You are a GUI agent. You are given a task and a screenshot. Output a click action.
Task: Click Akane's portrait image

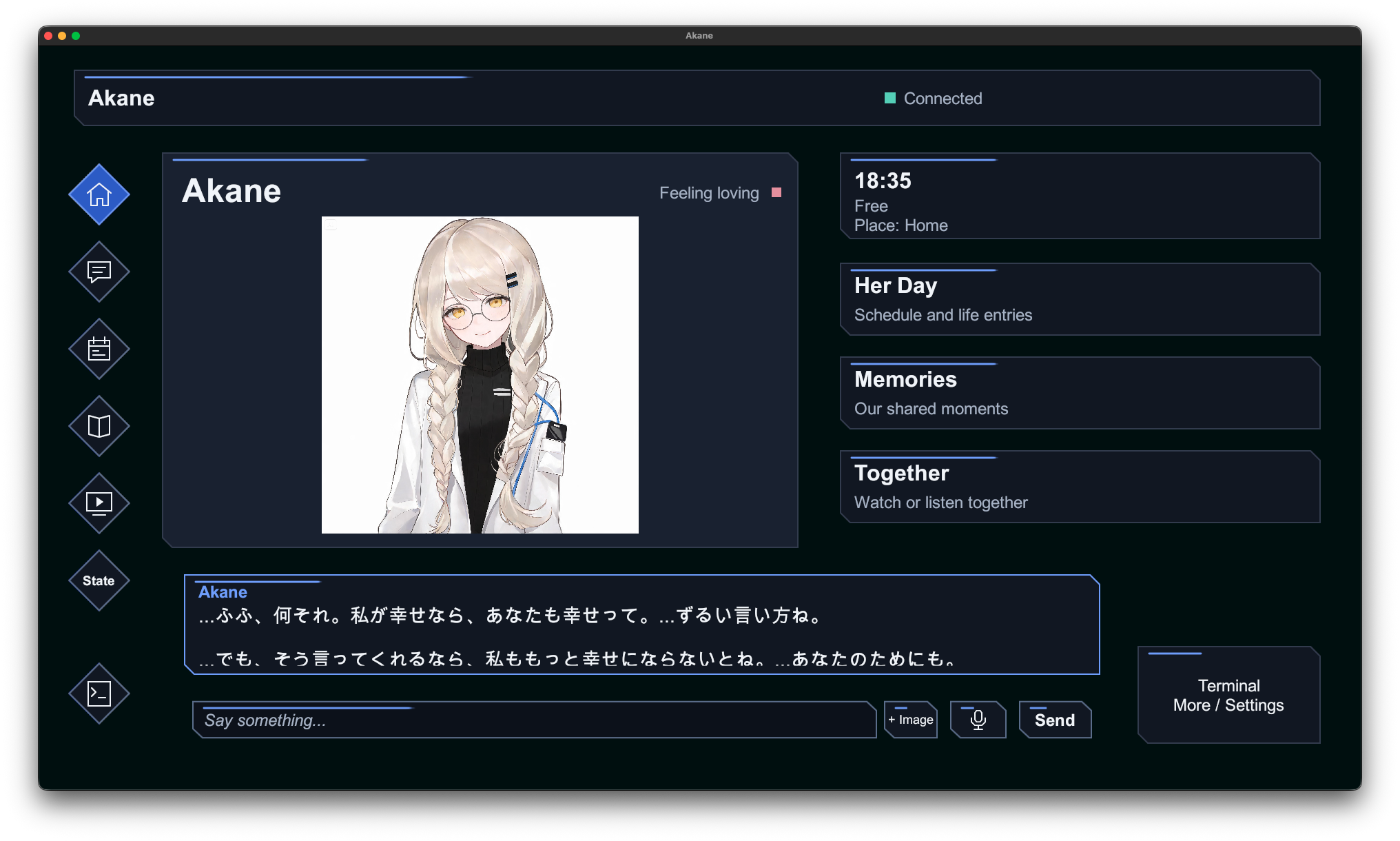coord(480,375)
